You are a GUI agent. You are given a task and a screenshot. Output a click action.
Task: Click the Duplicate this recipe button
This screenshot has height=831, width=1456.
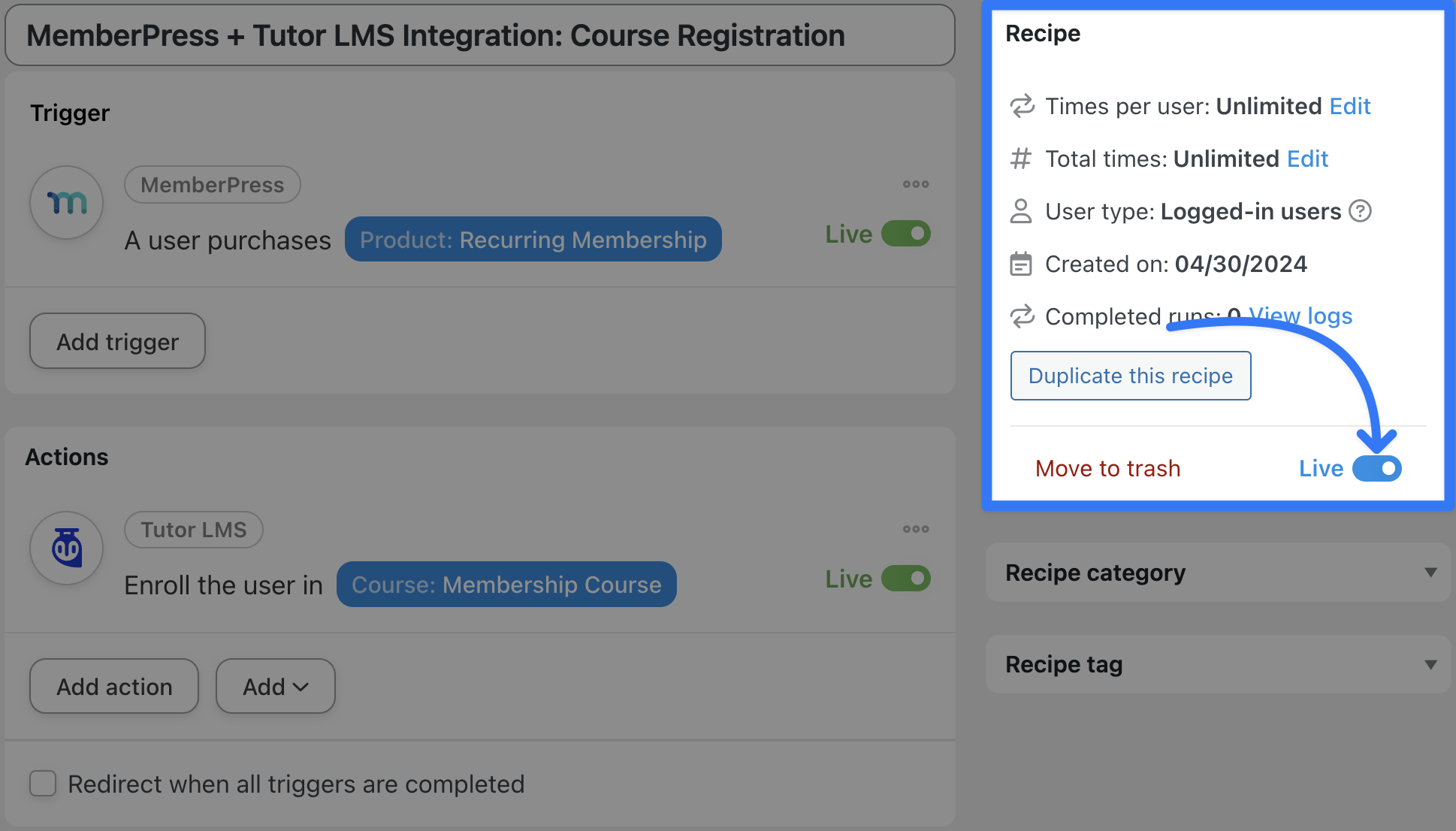[x=1130, y=376]
